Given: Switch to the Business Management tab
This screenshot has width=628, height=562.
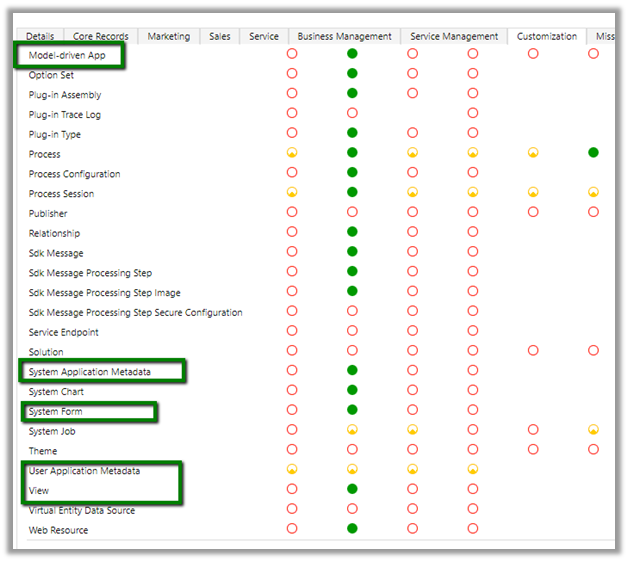Looking at the screenshot, I should tap(344, 36).
